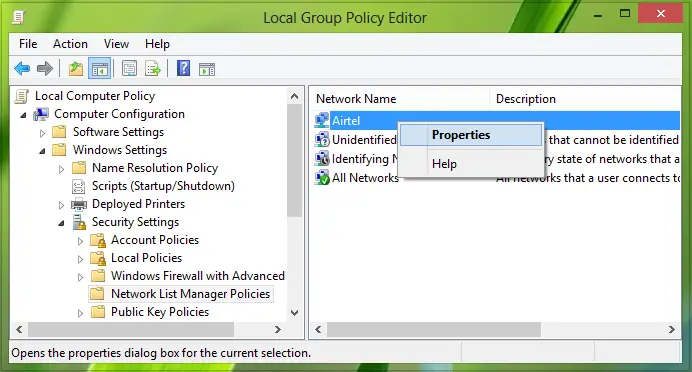Open the Action menu
Screen dimensions: 692x372
point(70,44)
